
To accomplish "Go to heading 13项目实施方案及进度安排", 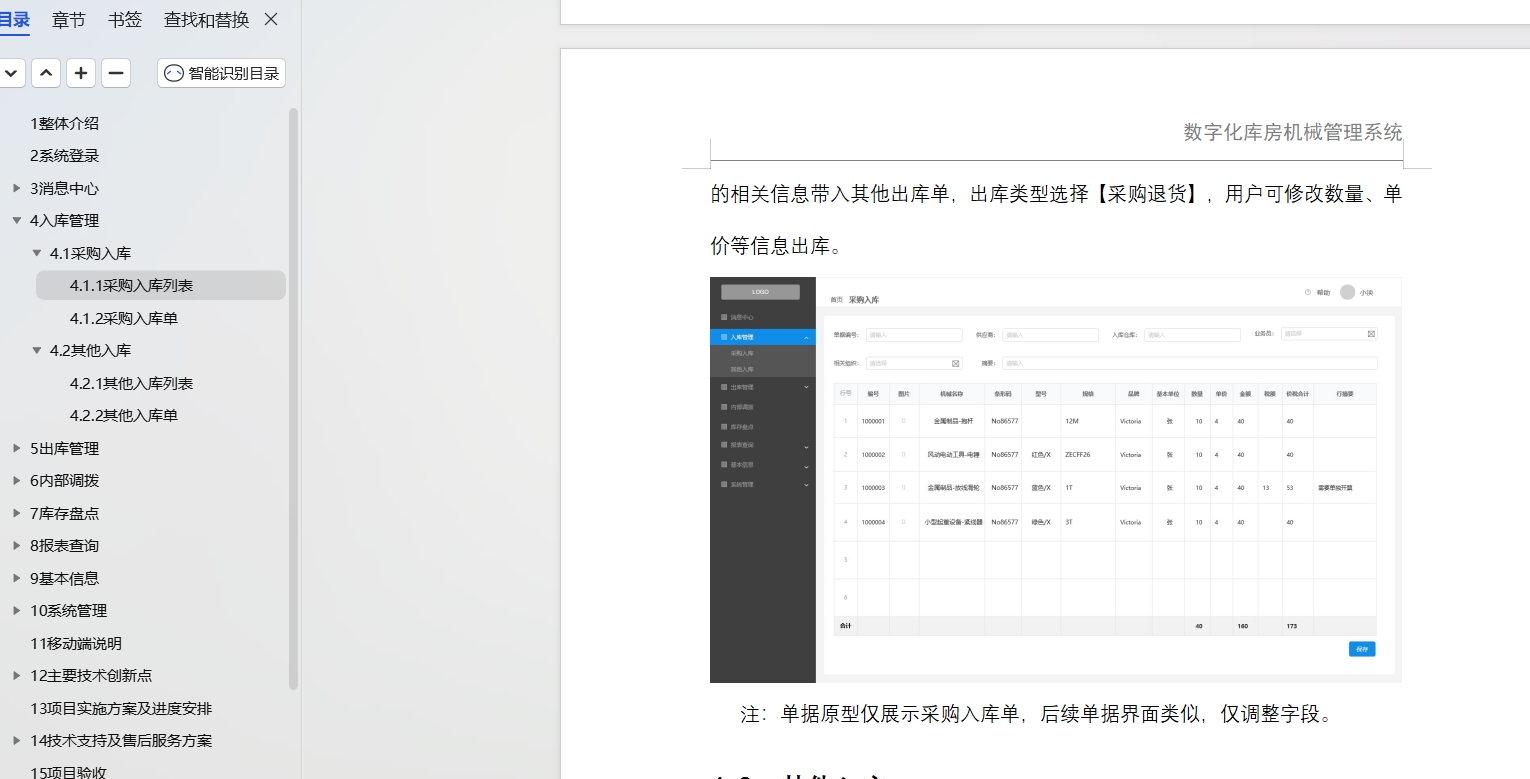I will [x=121, y=709].
